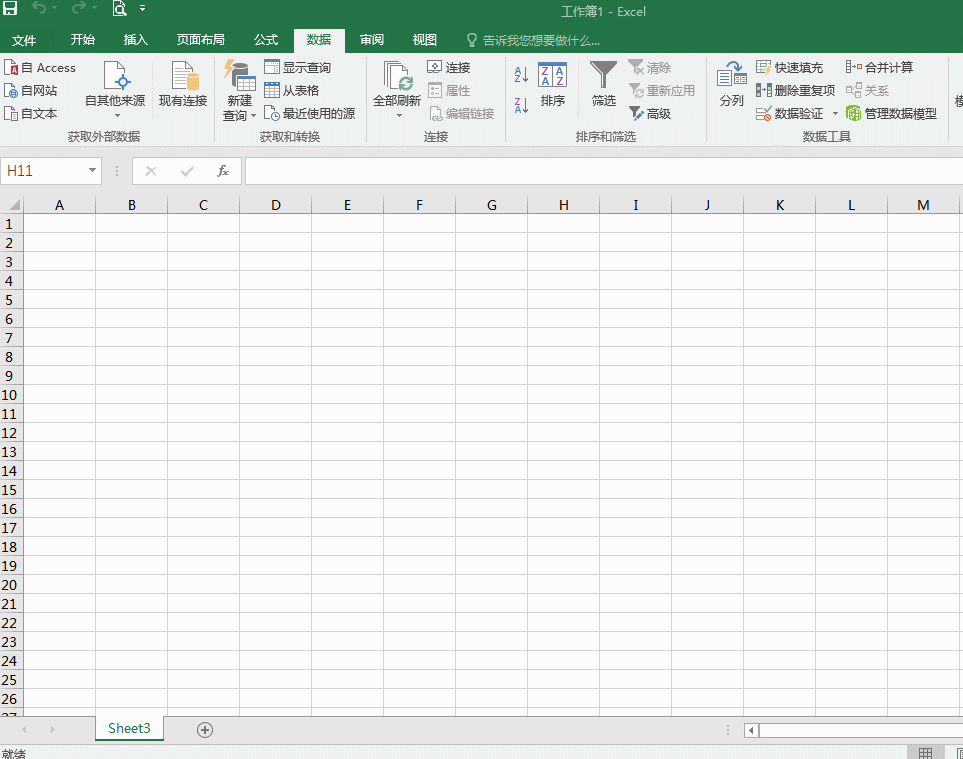Click 属性 (Properties) in Connections group
963x759 pixels.
pos(449,90)
